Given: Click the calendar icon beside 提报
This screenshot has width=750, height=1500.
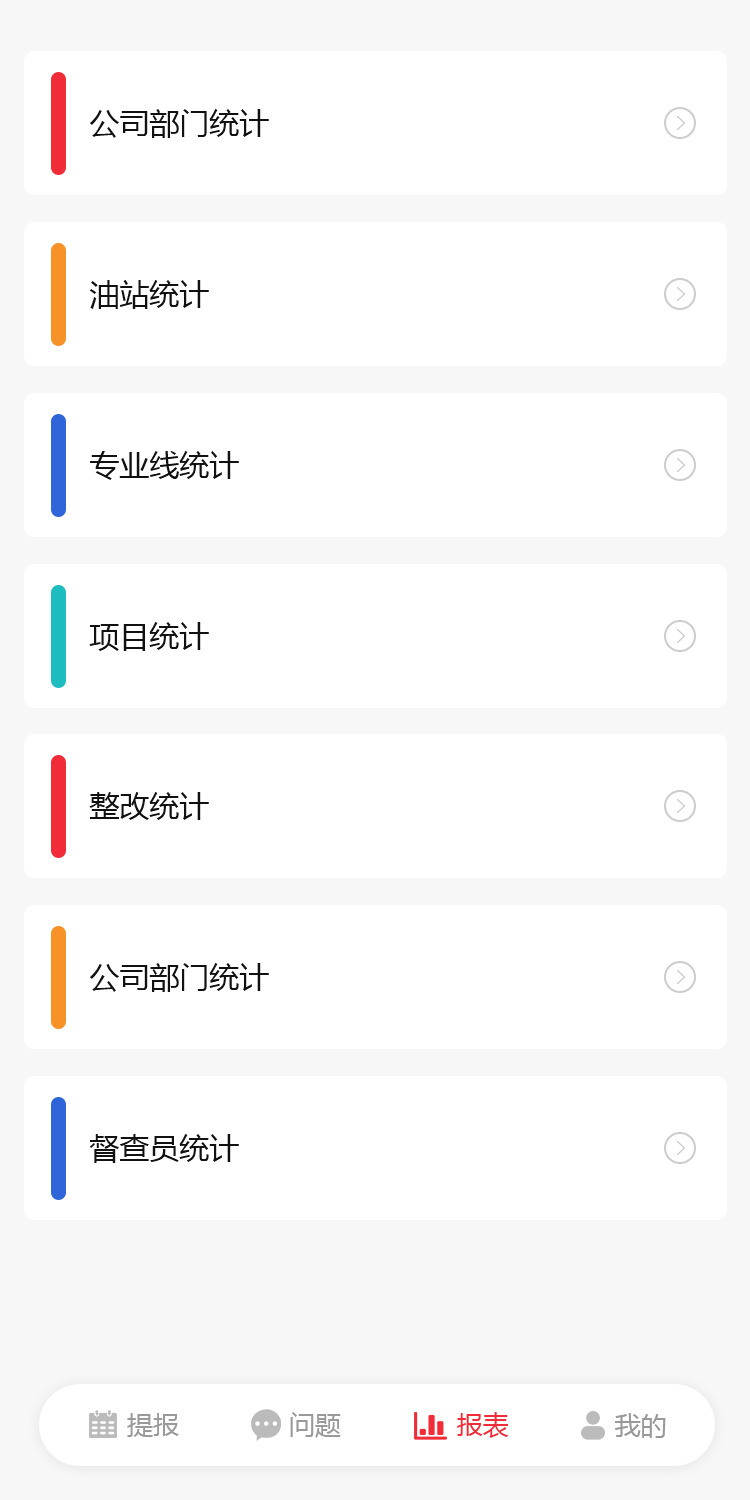Looking at the screenshot, I should (103, 1425).
